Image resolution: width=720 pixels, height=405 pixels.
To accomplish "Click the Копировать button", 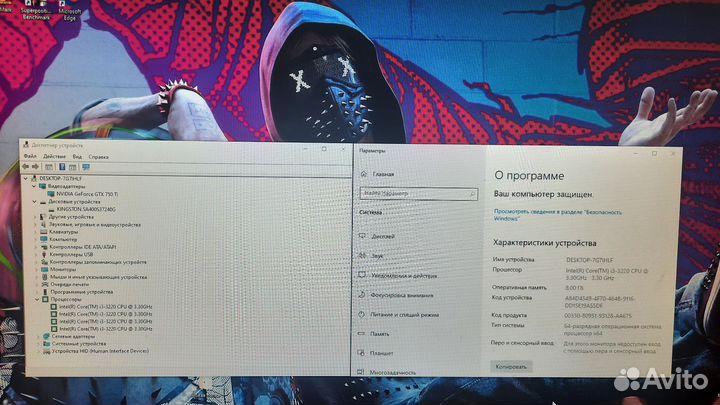I will point(511,366).
